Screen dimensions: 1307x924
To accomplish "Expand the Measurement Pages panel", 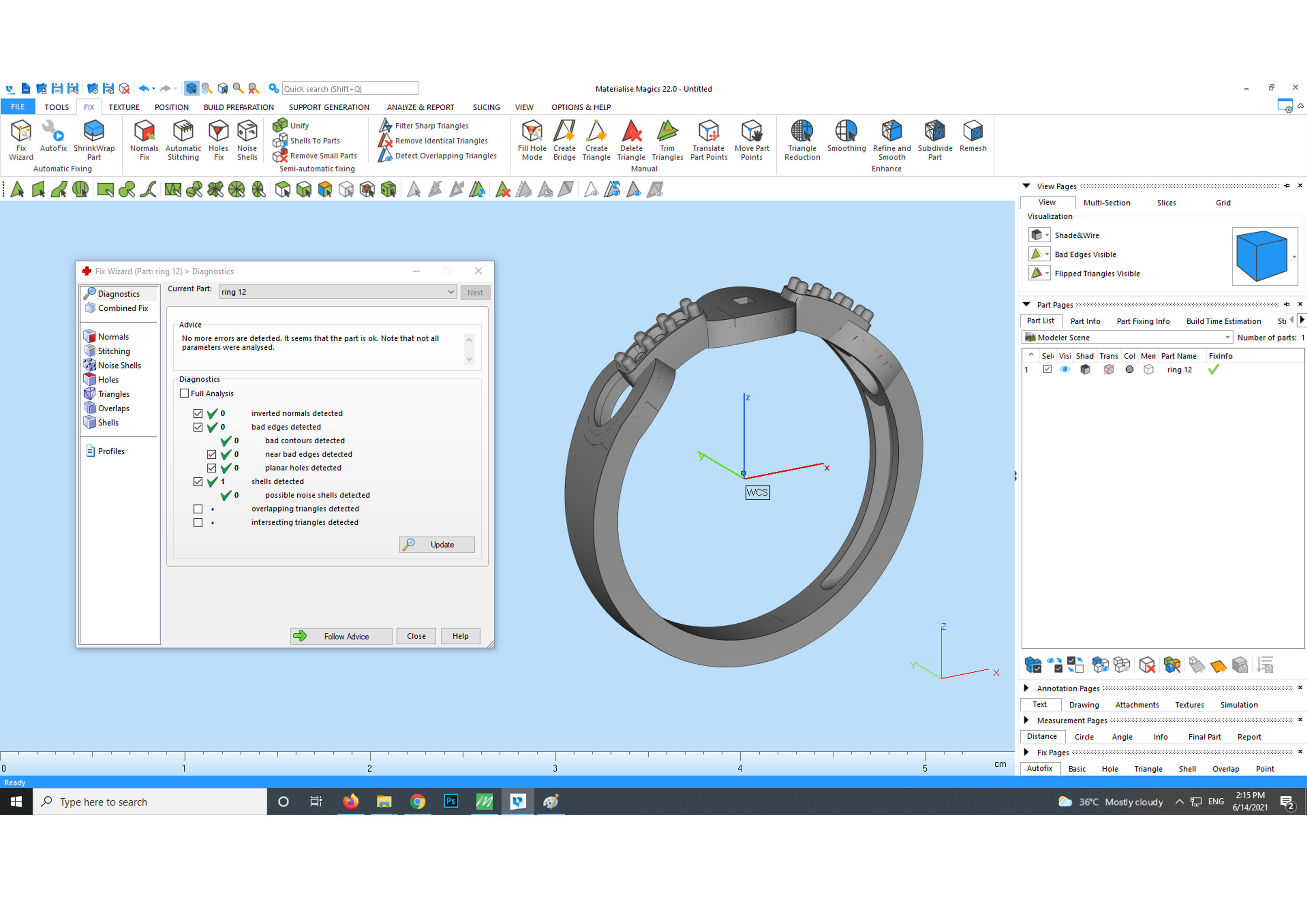I will [1026, 720].
